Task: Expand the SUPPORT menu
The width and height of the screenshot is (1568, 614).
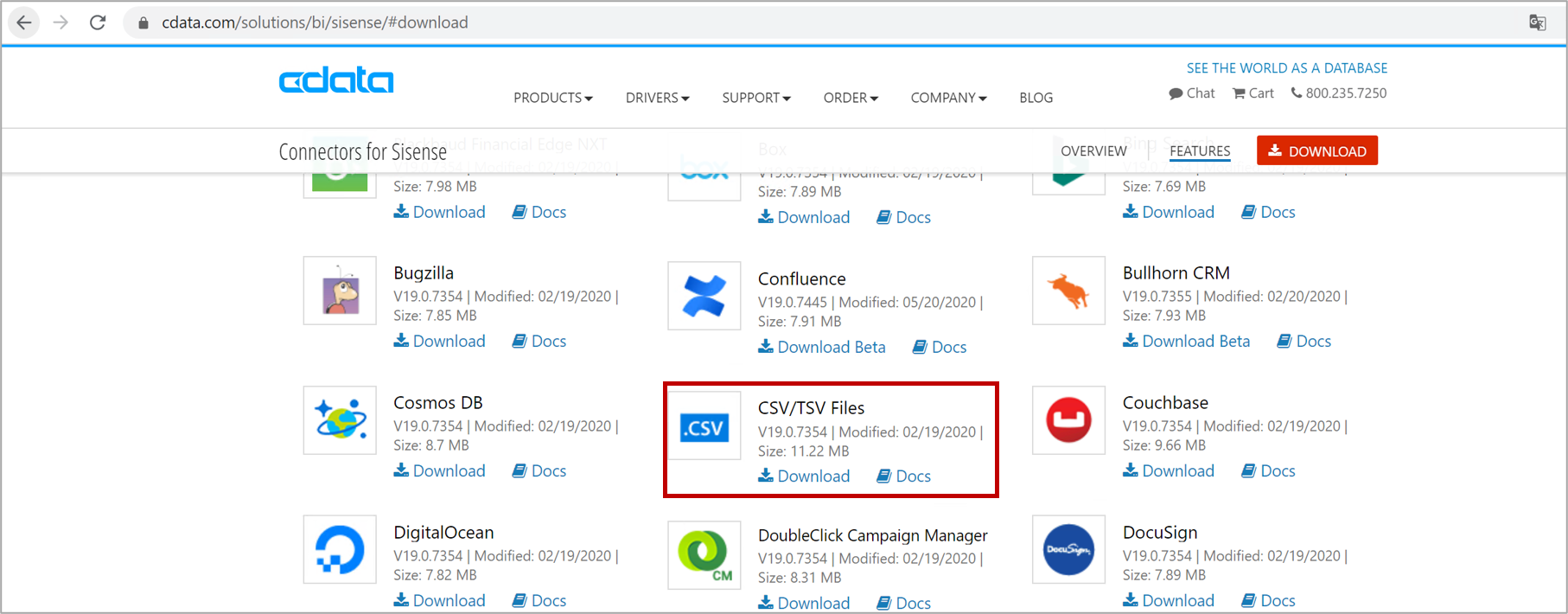Action: click(756, 98)
